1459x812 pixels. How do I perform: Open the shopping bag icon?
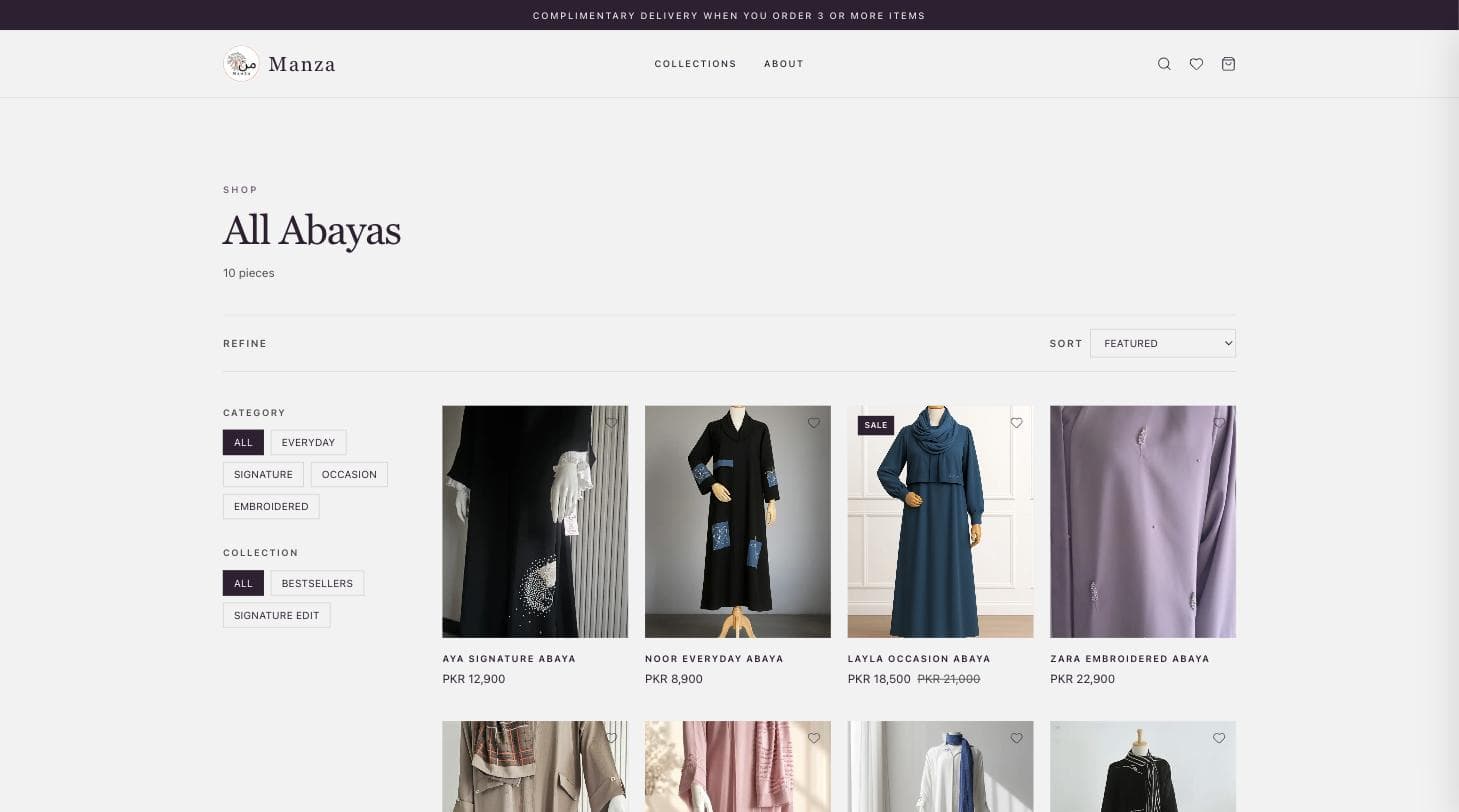(x=1228, y=64)
